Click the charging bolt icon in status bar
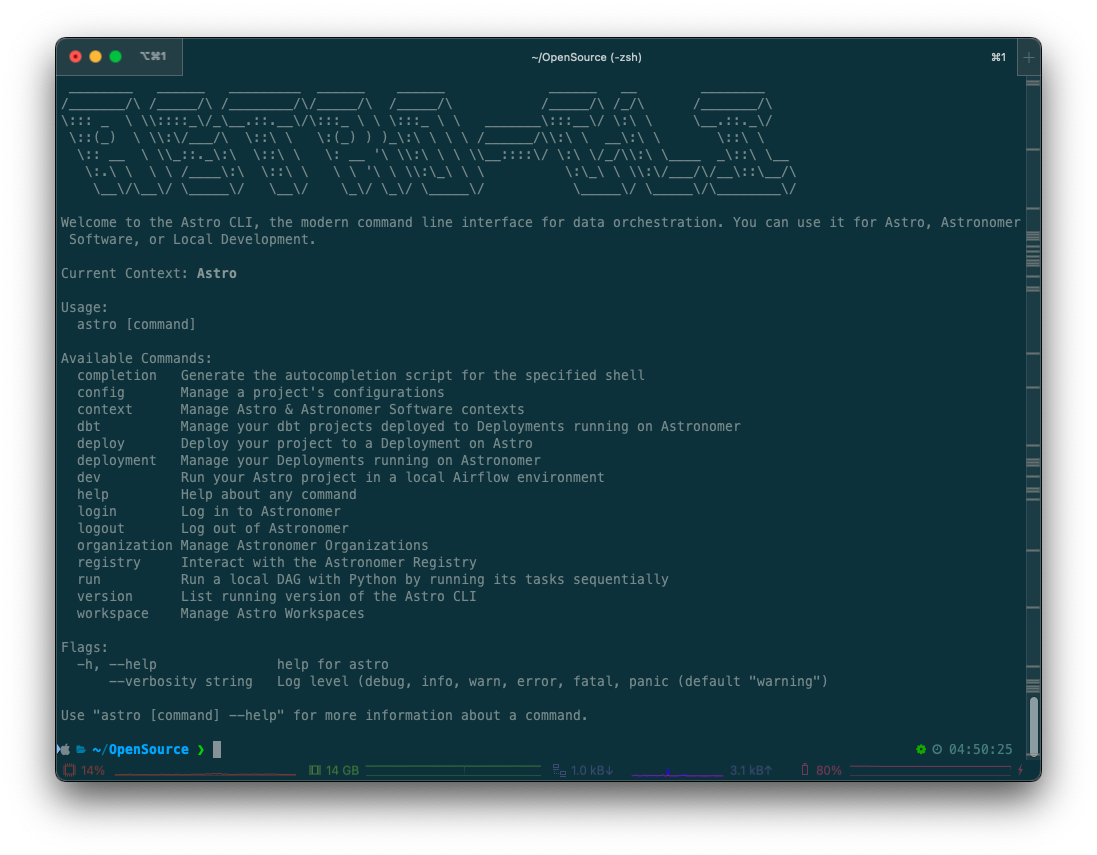1097x855 pixels. [1021, 770]
